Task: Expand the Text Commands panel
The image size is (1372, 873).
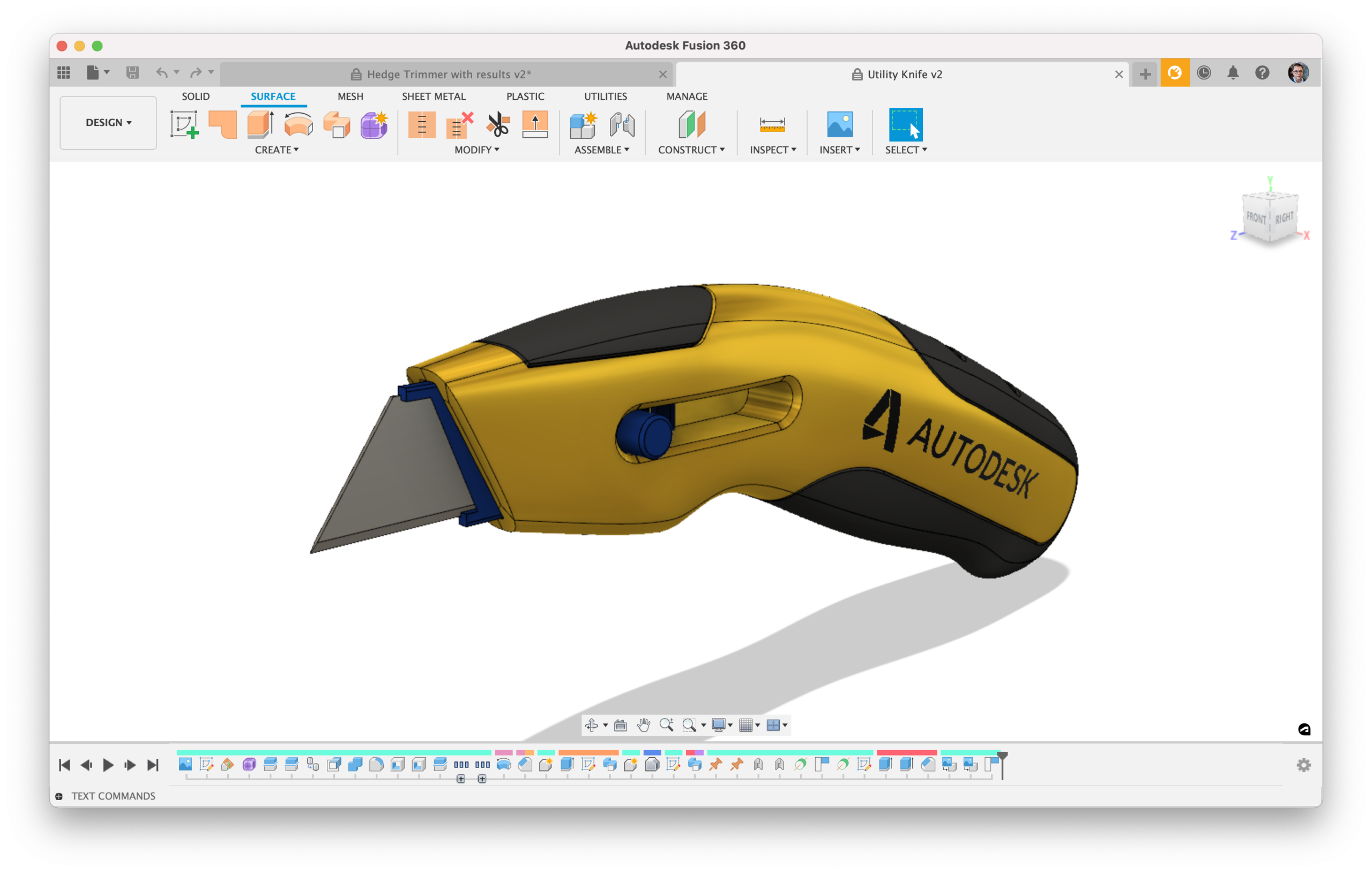Action: pos(59,796)
